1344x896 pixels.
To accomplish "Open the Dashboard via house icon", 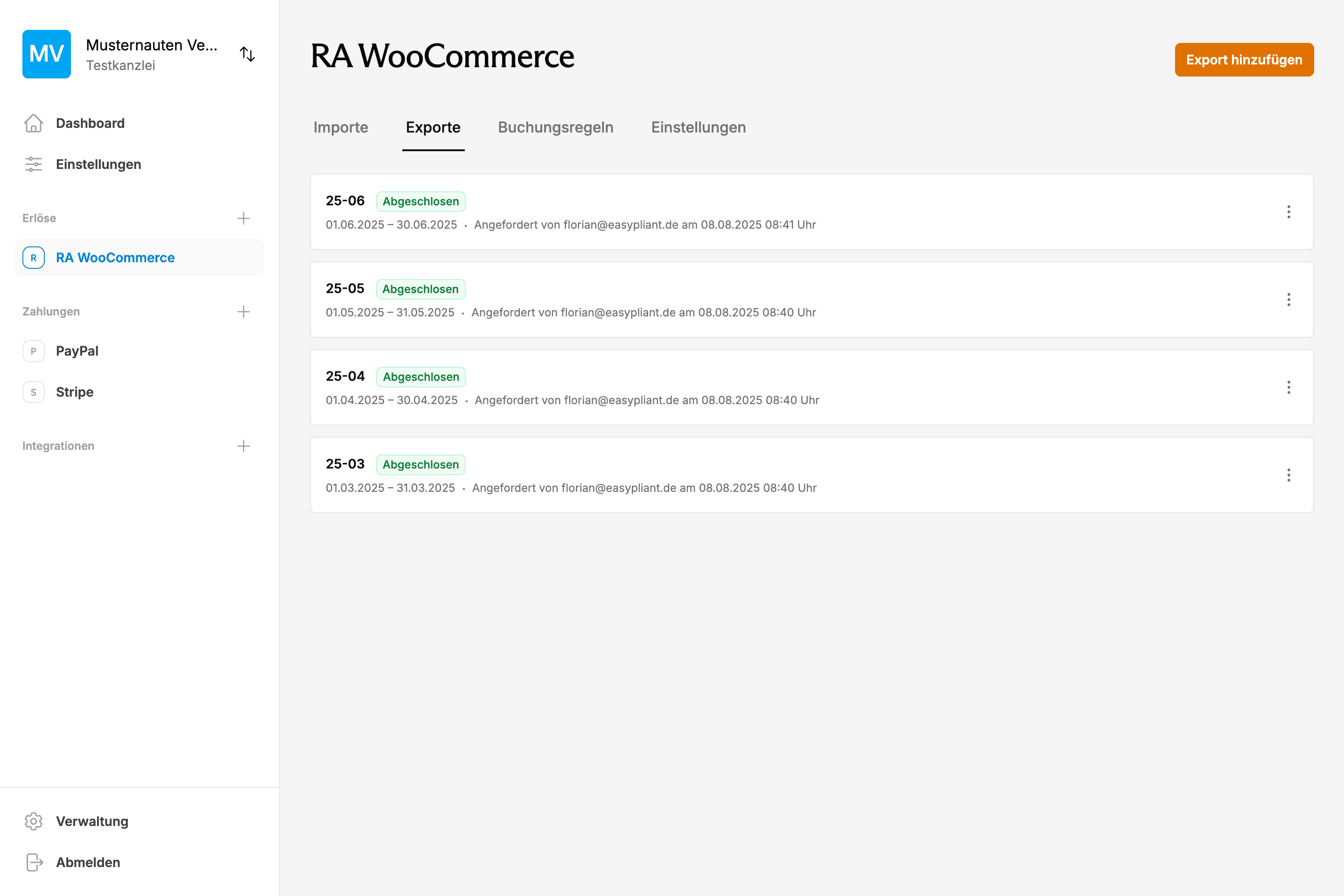I will (x=34, y=123).
